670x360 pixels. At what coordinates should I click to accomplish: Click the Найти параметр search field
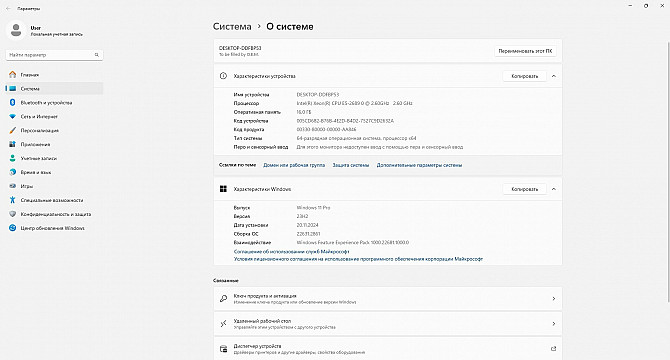(x=54, y=55)
